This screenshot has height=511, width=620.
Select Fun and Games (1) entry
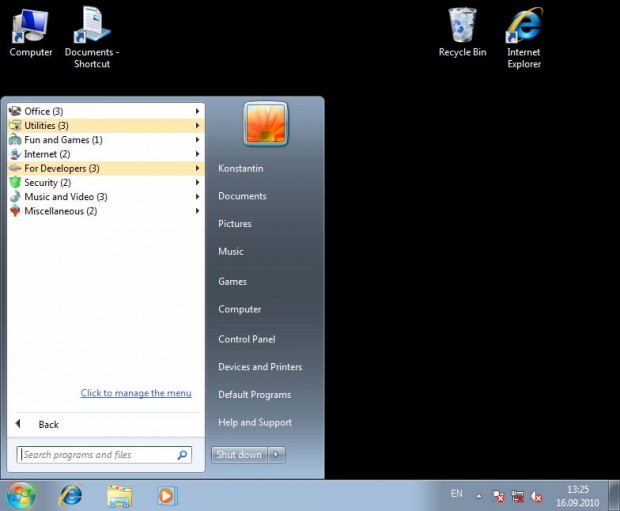point(106,140)
